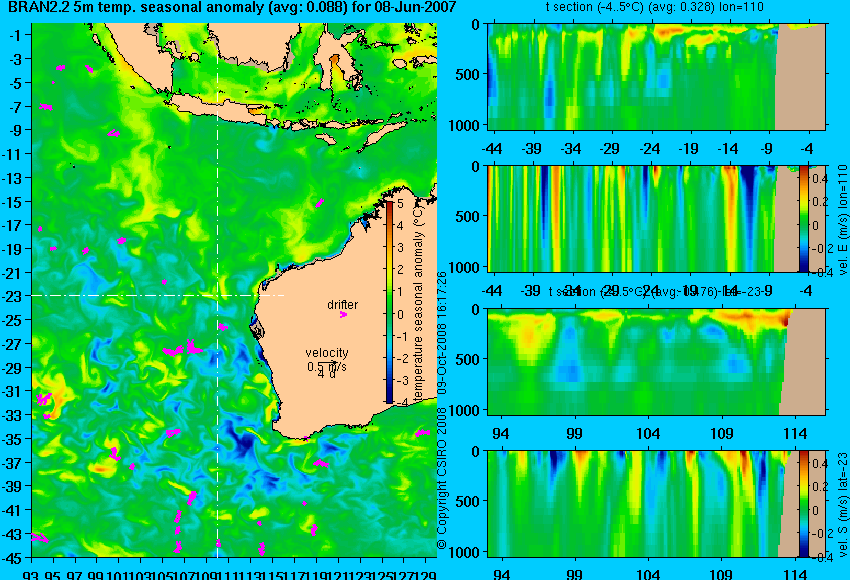Open the temperature section panel at lat=-23

tap(657, 362)
